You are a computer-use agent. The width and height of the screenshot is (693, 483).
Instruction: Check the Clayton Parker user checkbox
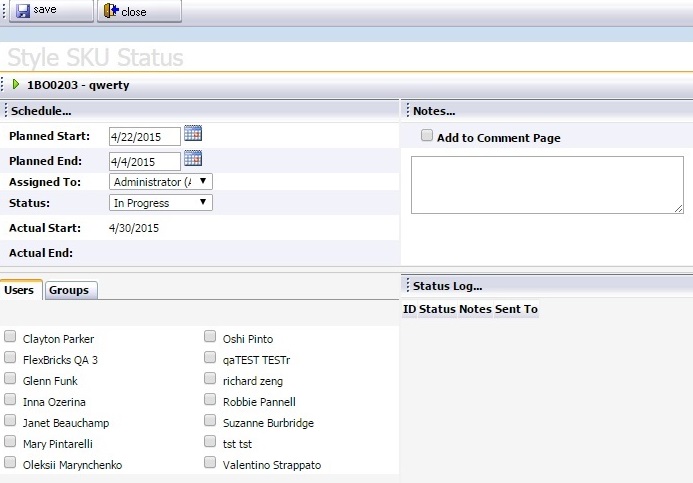[10, 337]
